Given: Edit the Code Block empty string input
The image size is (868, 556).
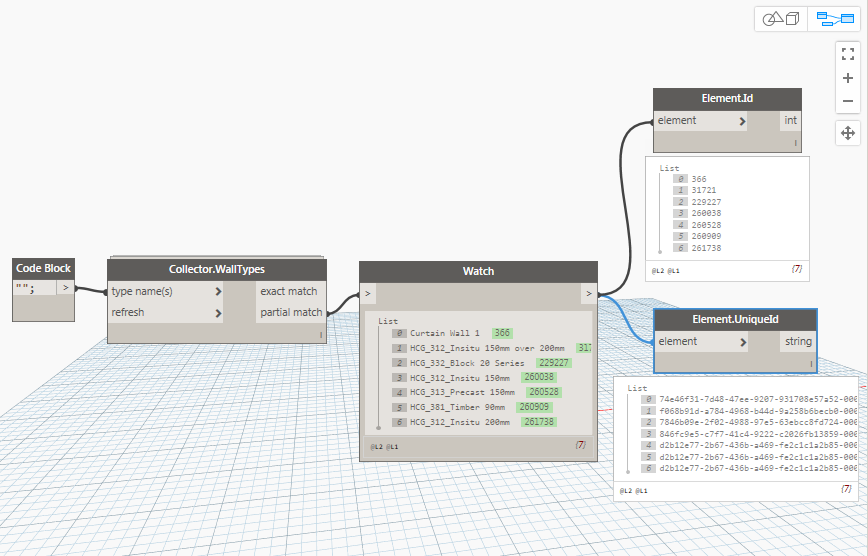Looking at the screenshot, I should click(x=34, y=287).
